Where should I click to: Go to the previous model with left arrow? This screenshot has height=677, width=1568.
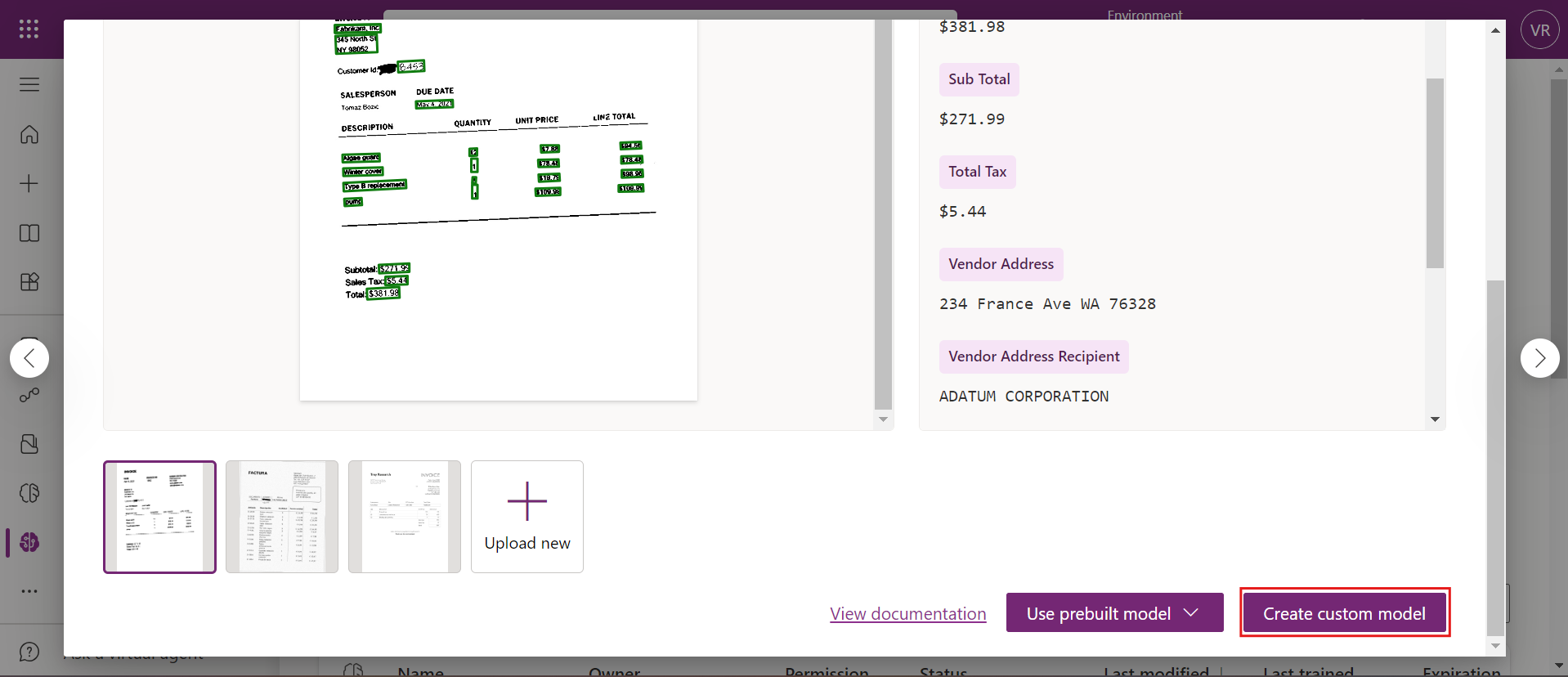pyautogui.click(x=29, y=358)
